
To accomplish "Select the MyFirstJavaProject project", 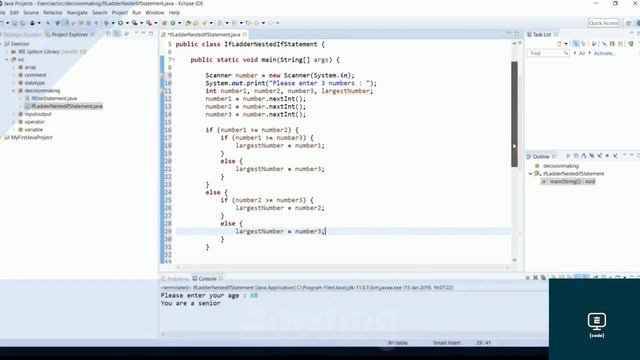I will pyautogui.click(x=31, y=138).
